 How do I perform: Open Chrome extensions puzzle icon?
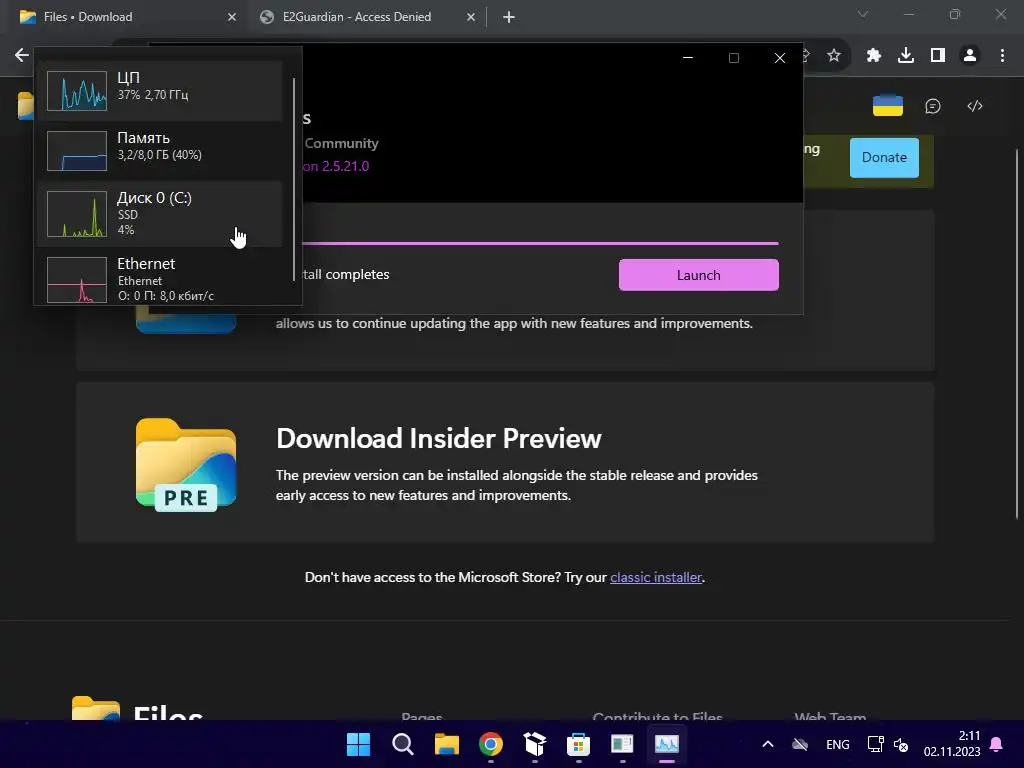coord(873,56)
